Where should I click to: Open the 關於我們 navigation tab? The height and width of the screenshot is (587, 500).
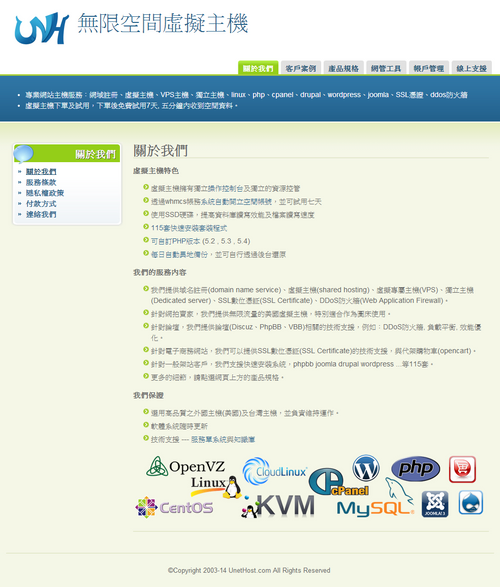[x=258, y=68]
